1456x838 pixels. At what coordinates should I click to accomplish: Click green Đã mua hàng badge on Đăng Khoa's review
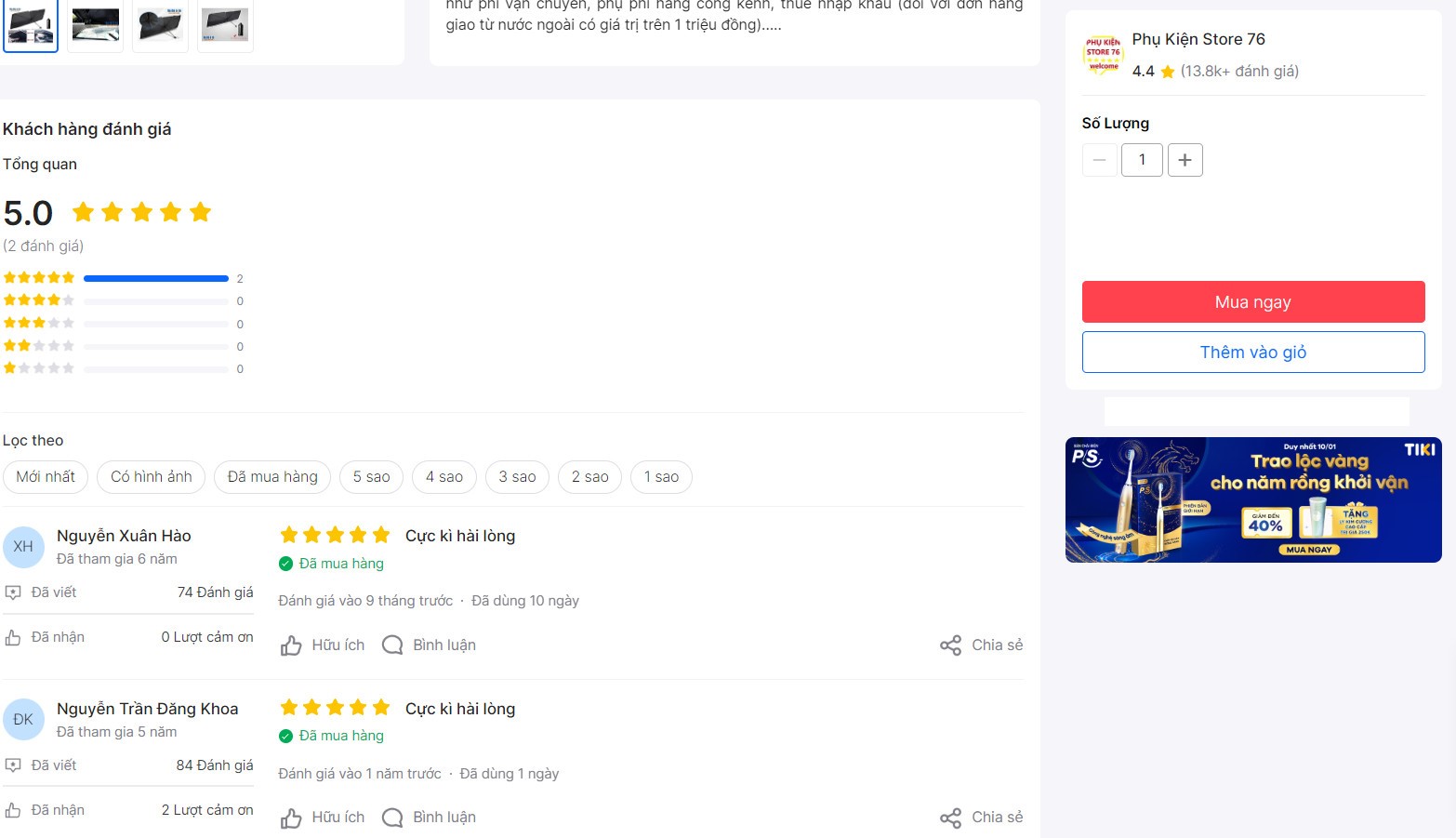(x=331, y=736)
